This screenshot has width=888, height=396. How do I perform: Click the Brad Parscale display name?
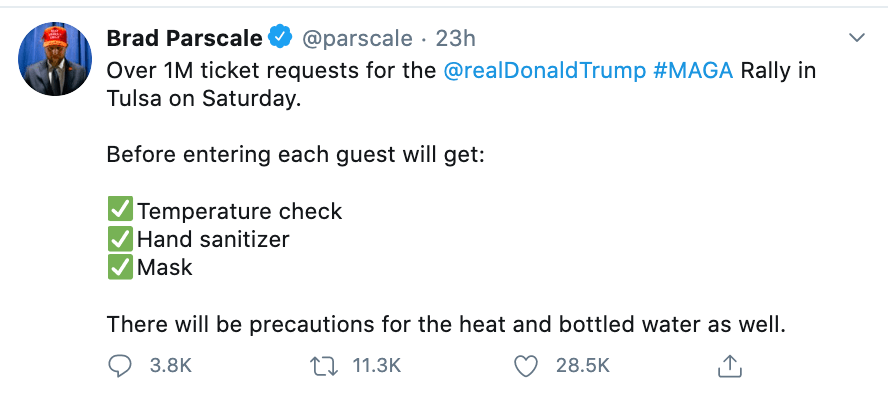[x=185, y=39]
